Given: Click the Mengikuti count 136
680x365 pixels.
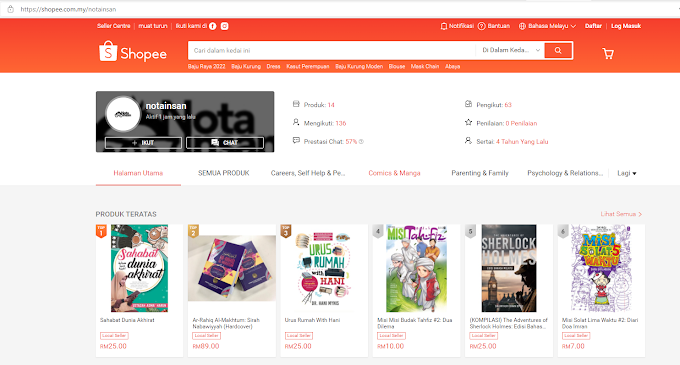Looking at the screenshot, I should 340,123.
